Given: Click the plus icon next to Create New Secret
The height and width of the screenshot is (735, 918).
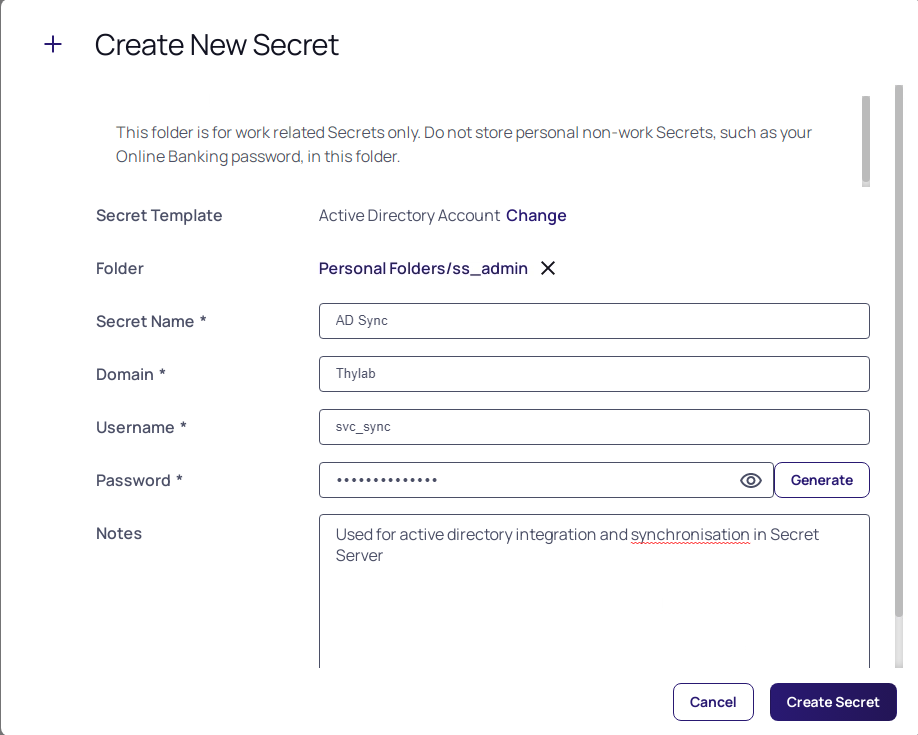Looking at the screenshot, I should 52,44.
